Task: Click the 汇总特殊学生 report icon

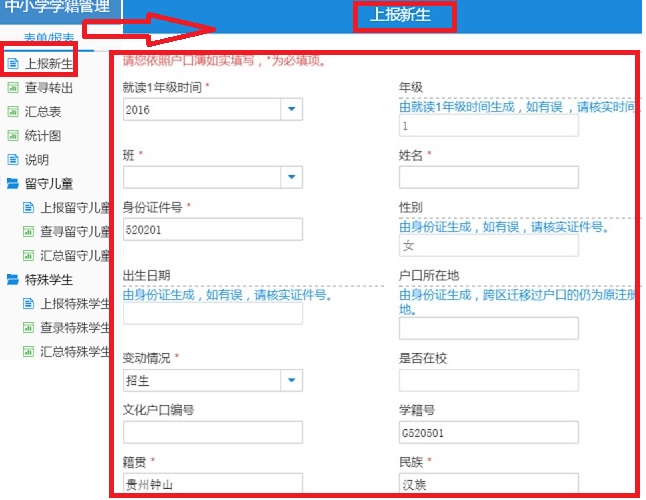Action: coord(28,352)
